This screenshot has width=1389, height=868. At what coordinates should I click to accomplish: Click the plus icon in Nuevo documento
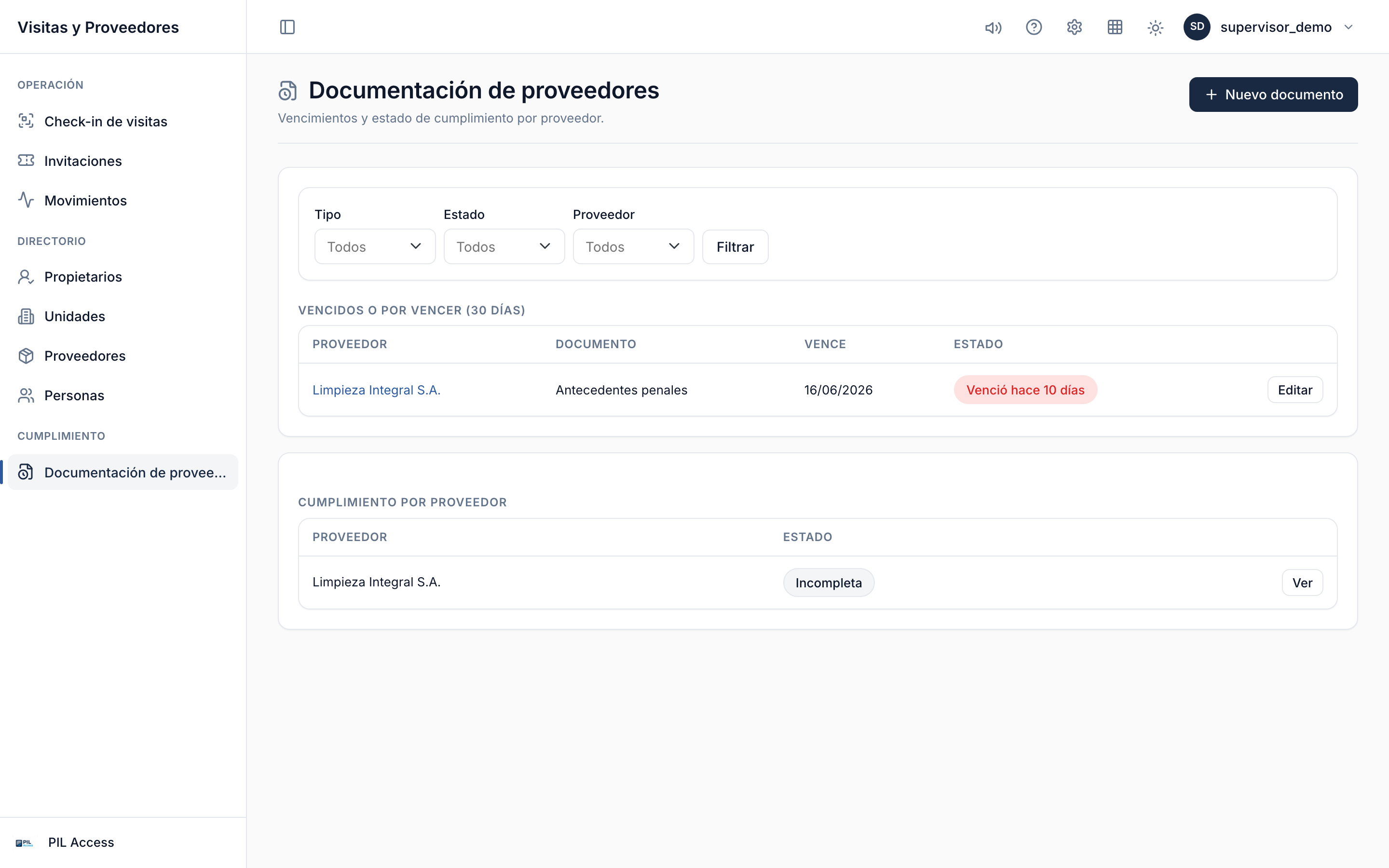(x=1211, y=95)
